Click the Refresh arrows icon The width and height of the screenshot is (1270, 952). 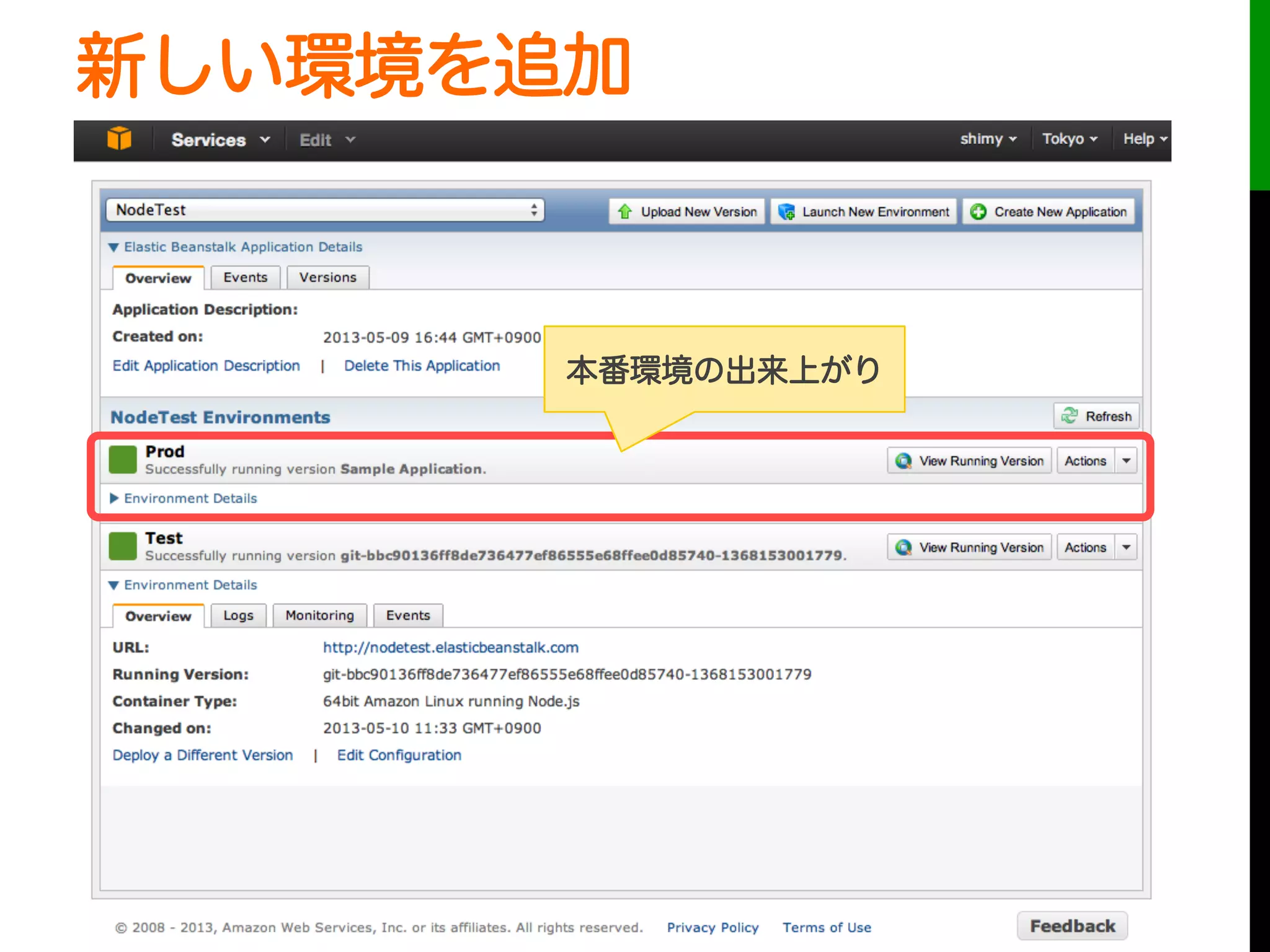(x=1069, y=416)
